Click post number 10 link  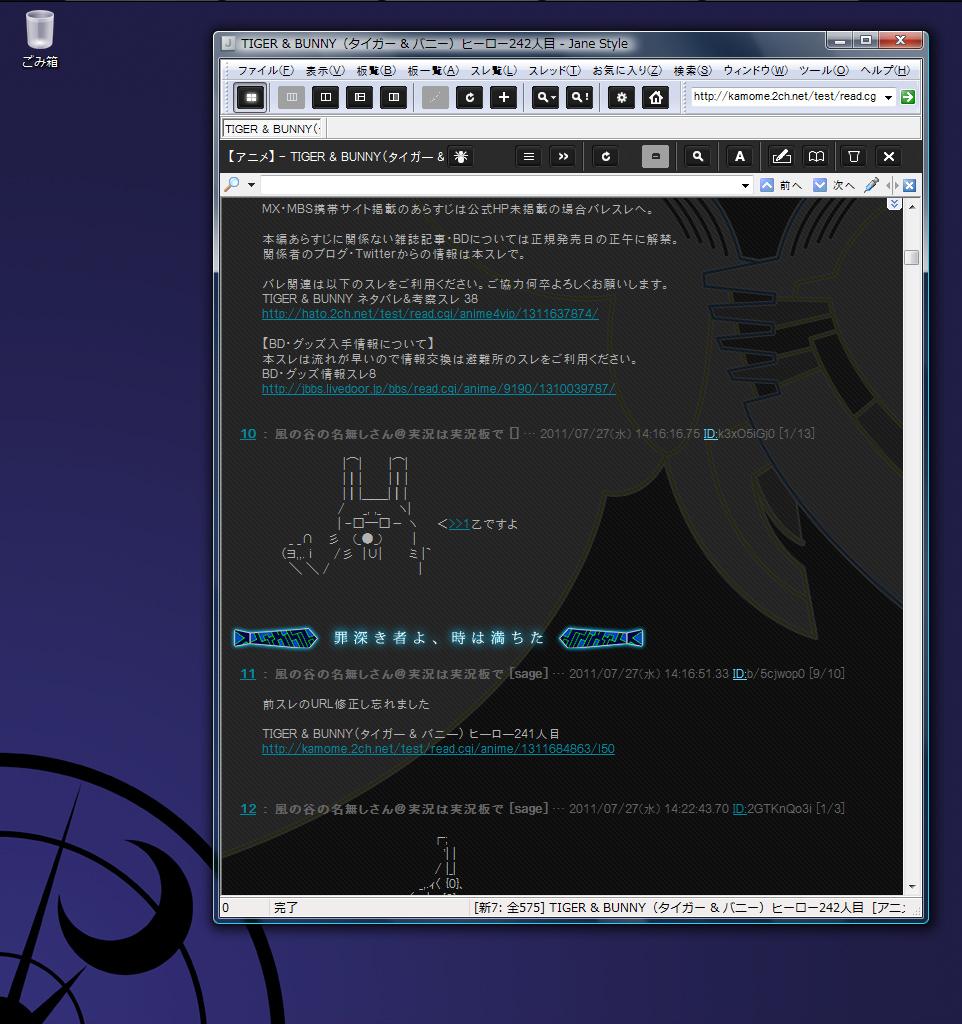point(248,434)
